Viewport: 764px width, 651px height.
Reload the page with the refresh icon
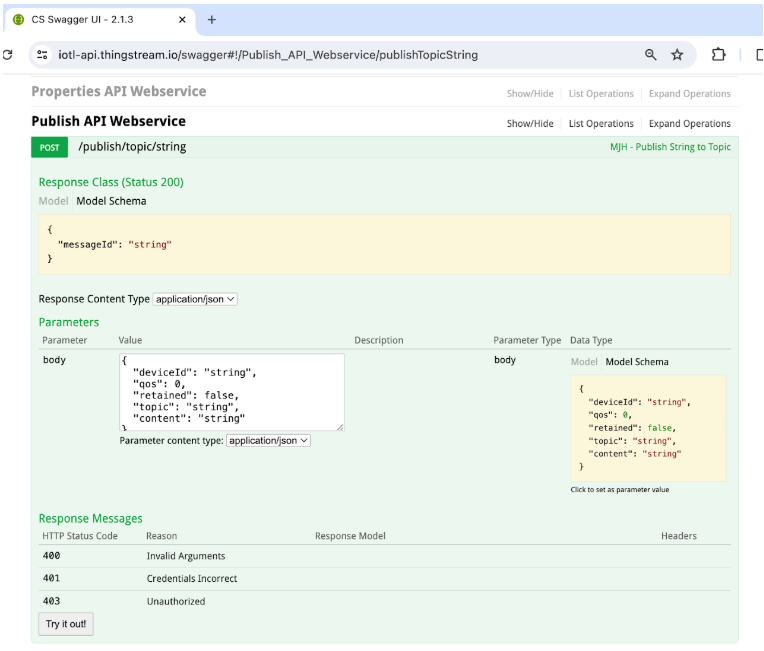click(x=7, y=55)
